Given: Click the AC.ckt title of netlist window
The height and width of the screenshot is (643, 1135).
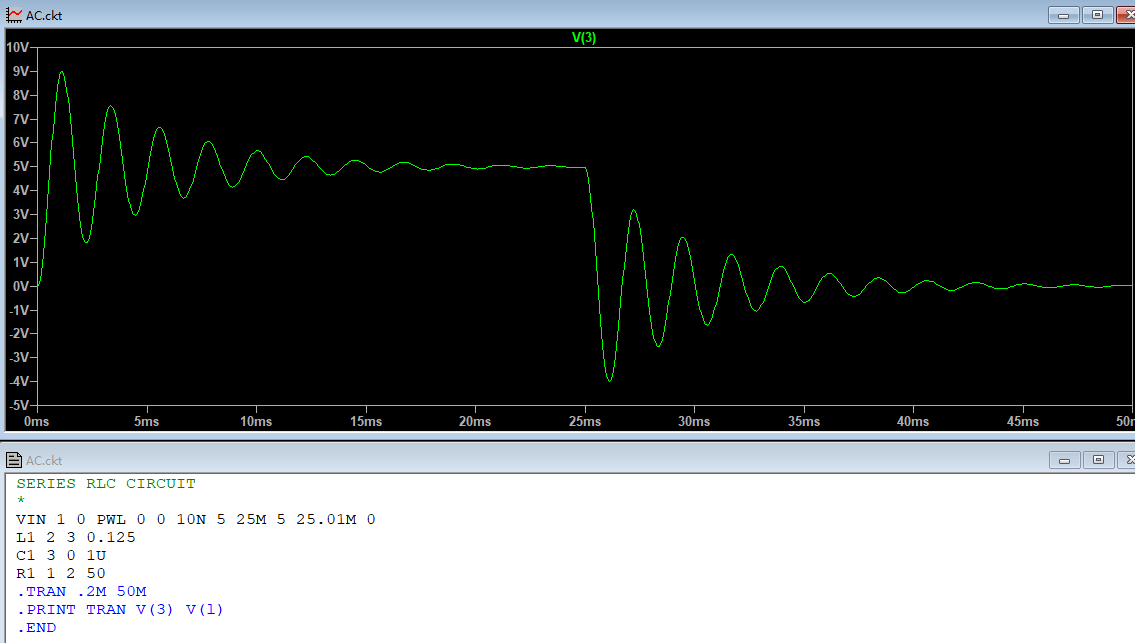Looking at the screenshot, I should tap(44, 461).
